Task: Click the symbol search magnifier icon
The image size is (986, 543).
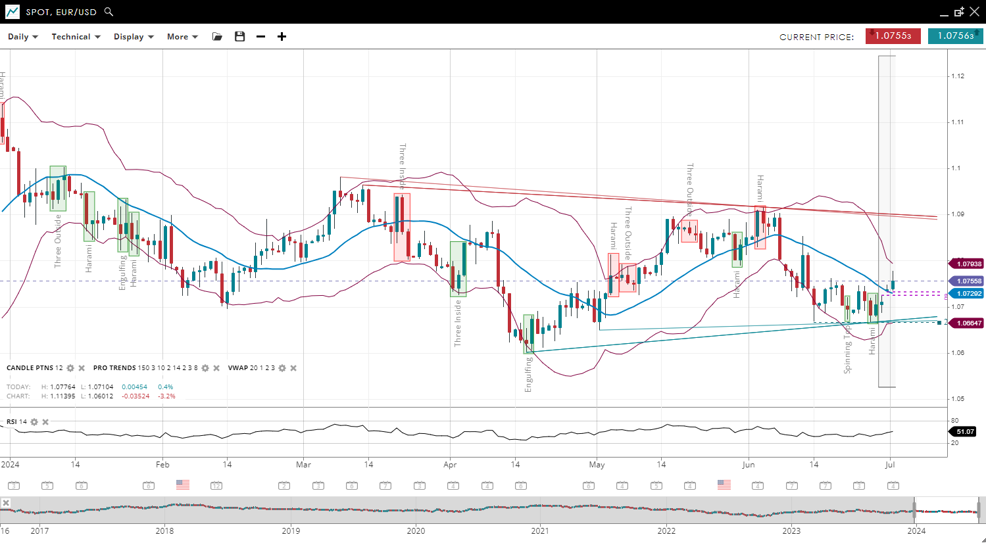Action: [x=109, y=12]
